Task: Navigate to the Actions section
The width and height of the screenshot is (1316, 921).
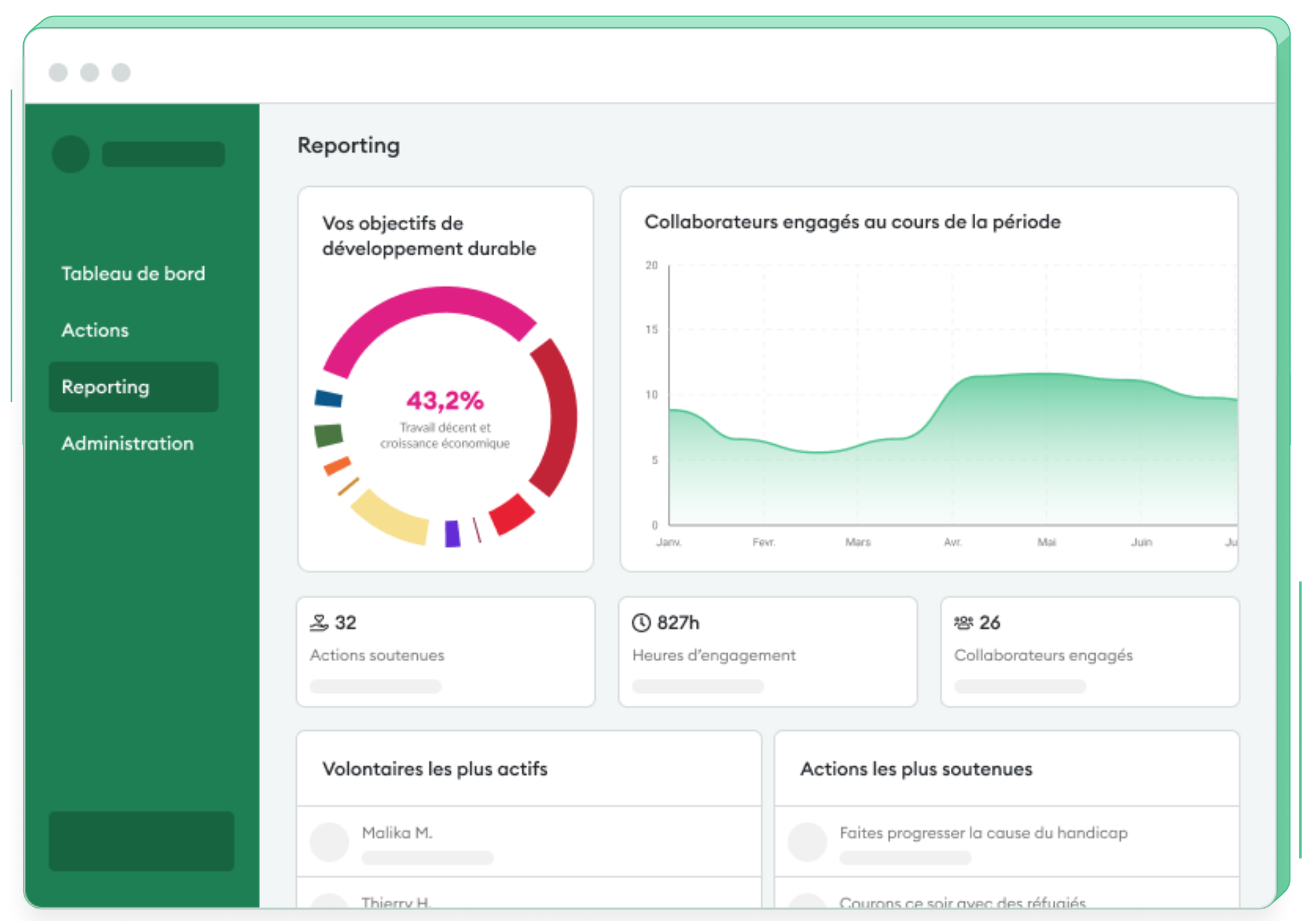Action: 94,330
